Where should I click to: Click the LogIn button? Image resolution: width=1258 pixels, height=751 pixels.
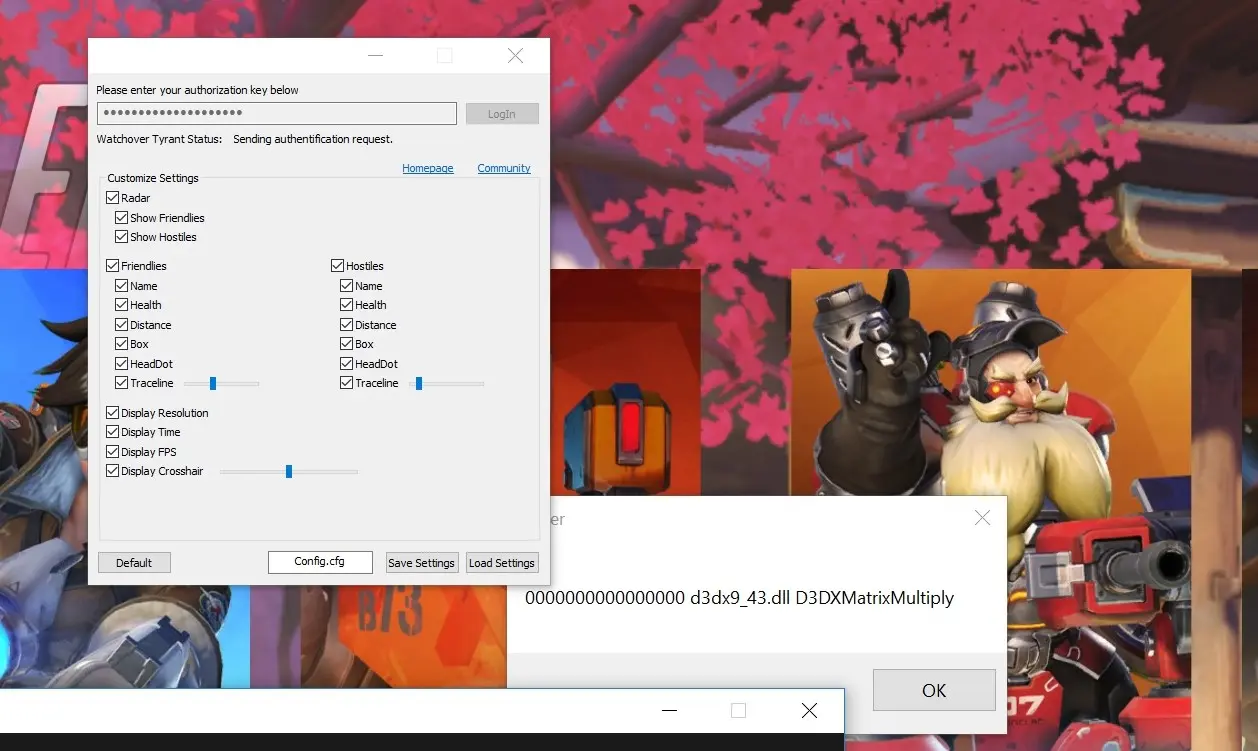[x=502, y=114]
